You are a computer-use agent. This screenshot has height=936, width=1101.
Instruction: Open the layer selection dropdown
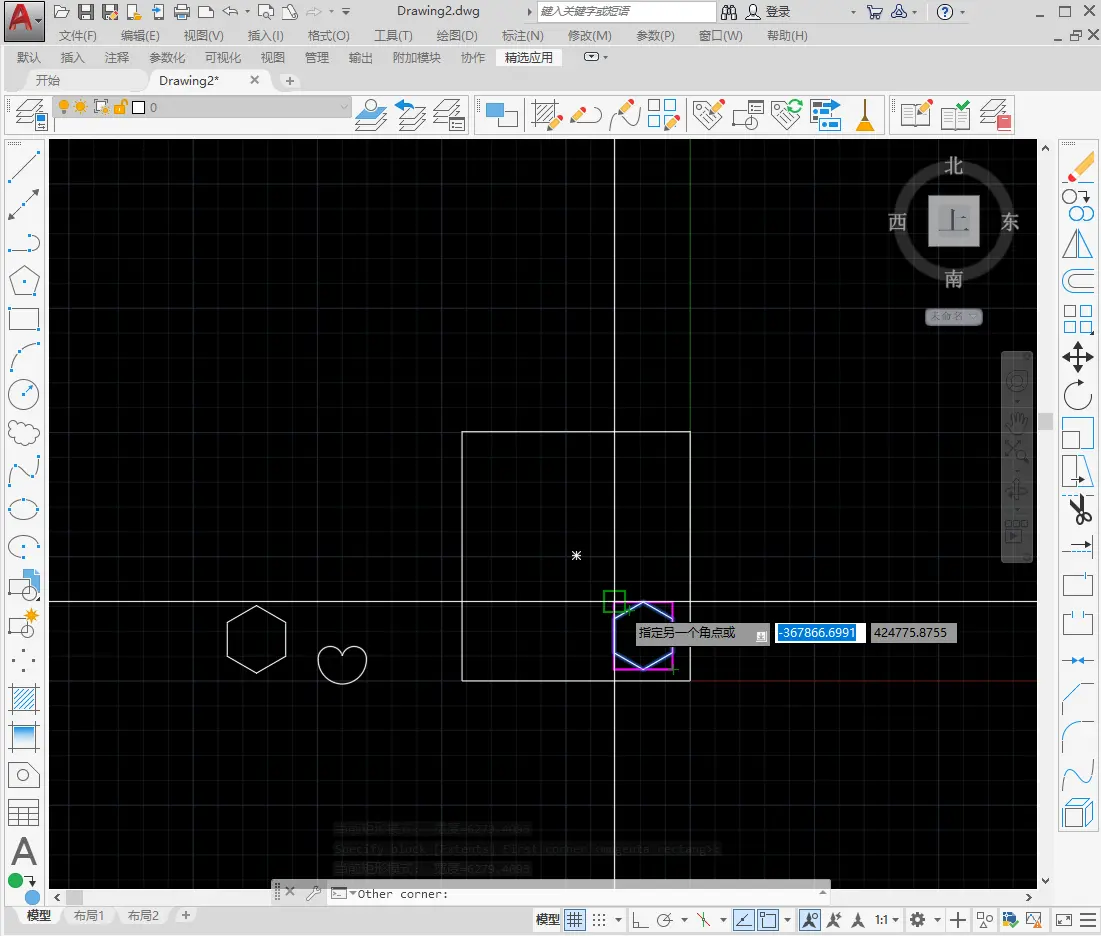344,107
